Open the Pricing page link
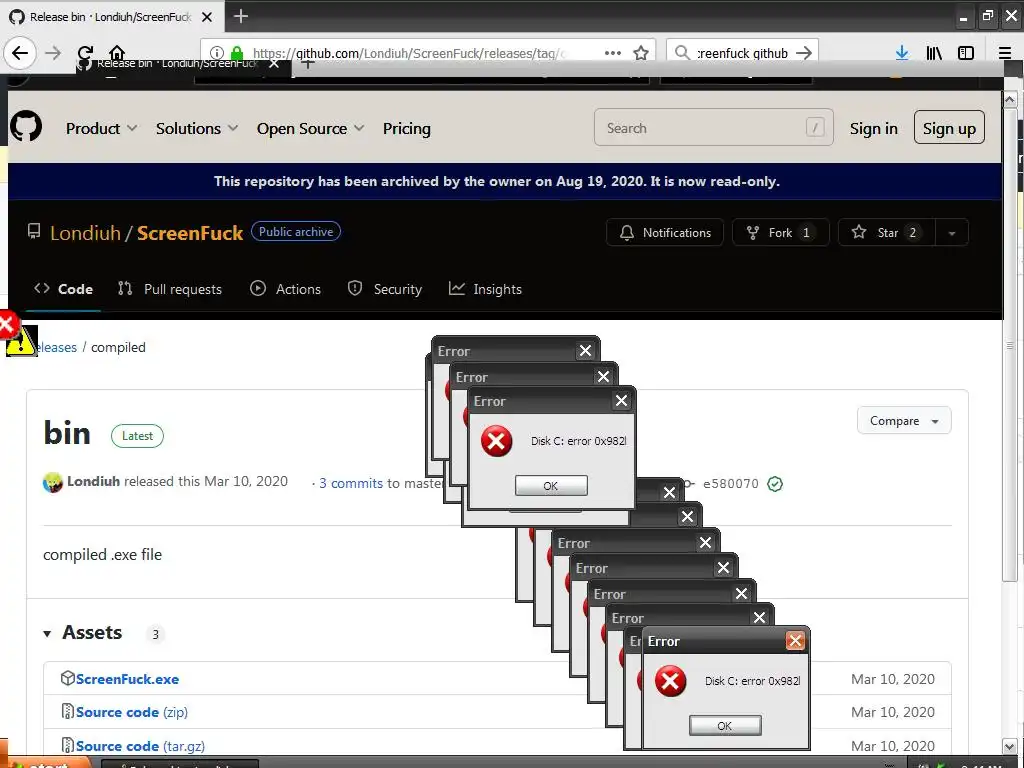1024x768 pixels. click(x=406, y=129)
